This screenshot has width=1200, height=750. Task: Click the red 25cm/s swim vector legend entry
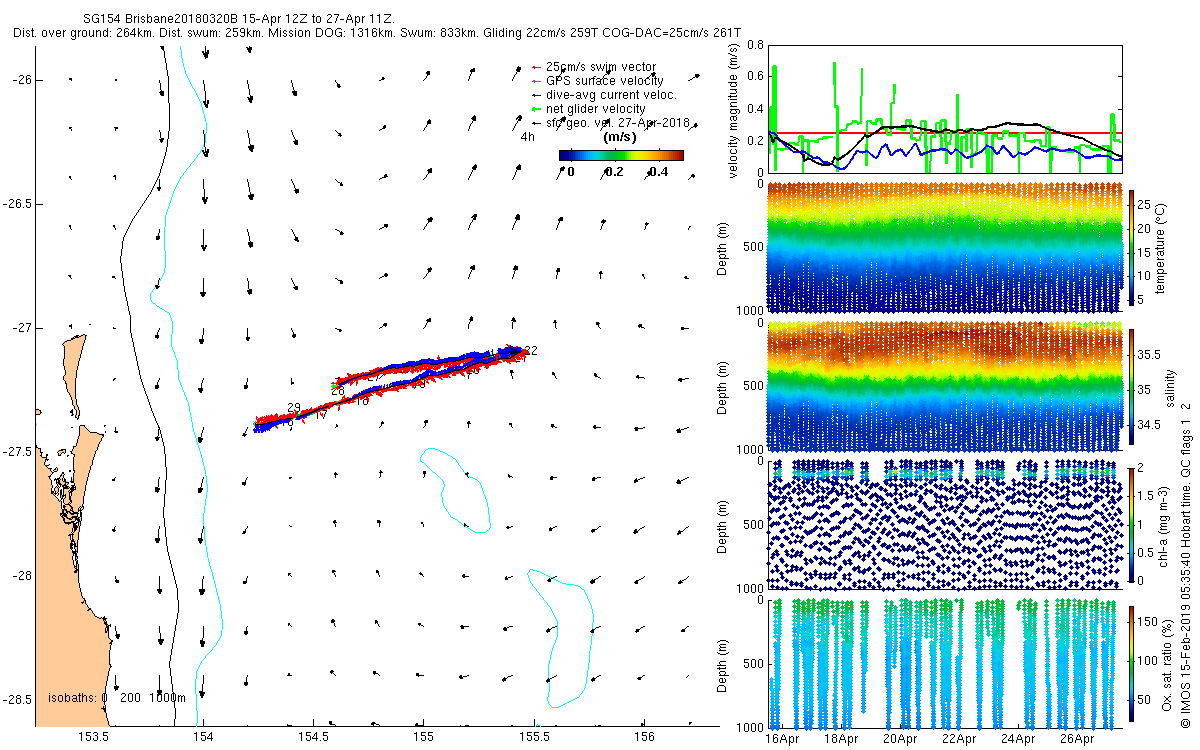point(594,67)
